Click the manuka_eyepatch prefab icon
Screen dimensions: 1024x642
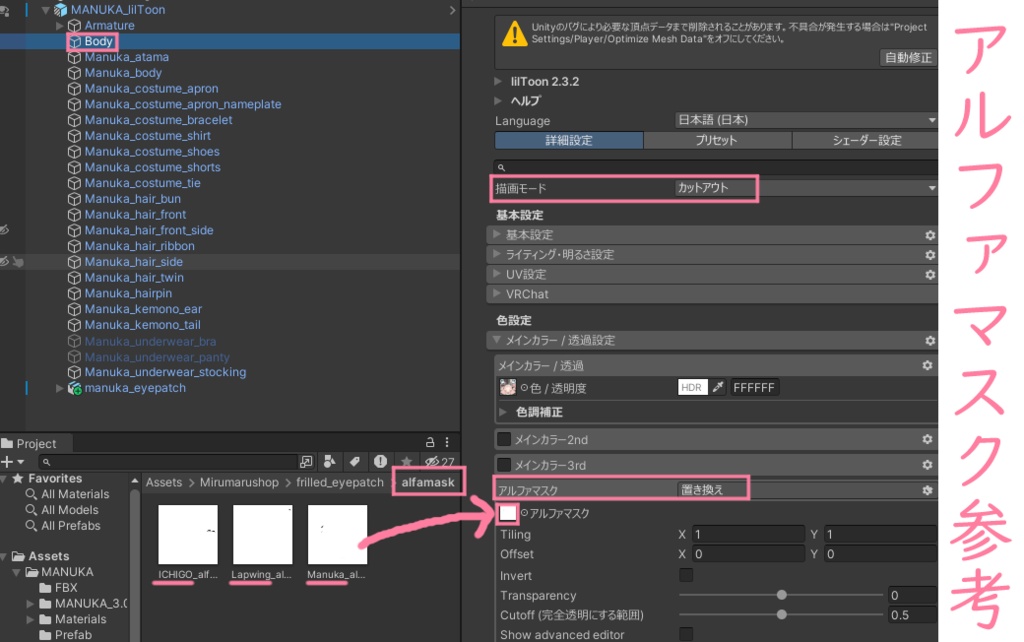pos(74,389)
